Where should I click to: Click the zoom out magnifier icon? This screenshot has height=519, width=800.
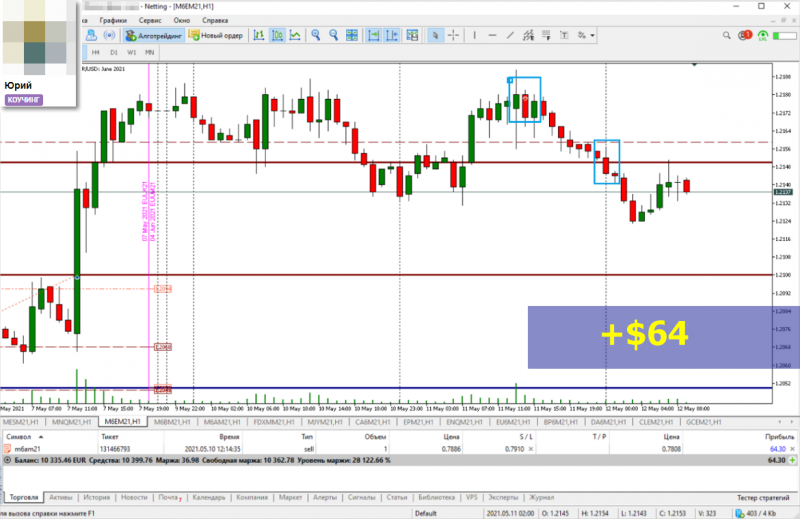coord(334,35)
